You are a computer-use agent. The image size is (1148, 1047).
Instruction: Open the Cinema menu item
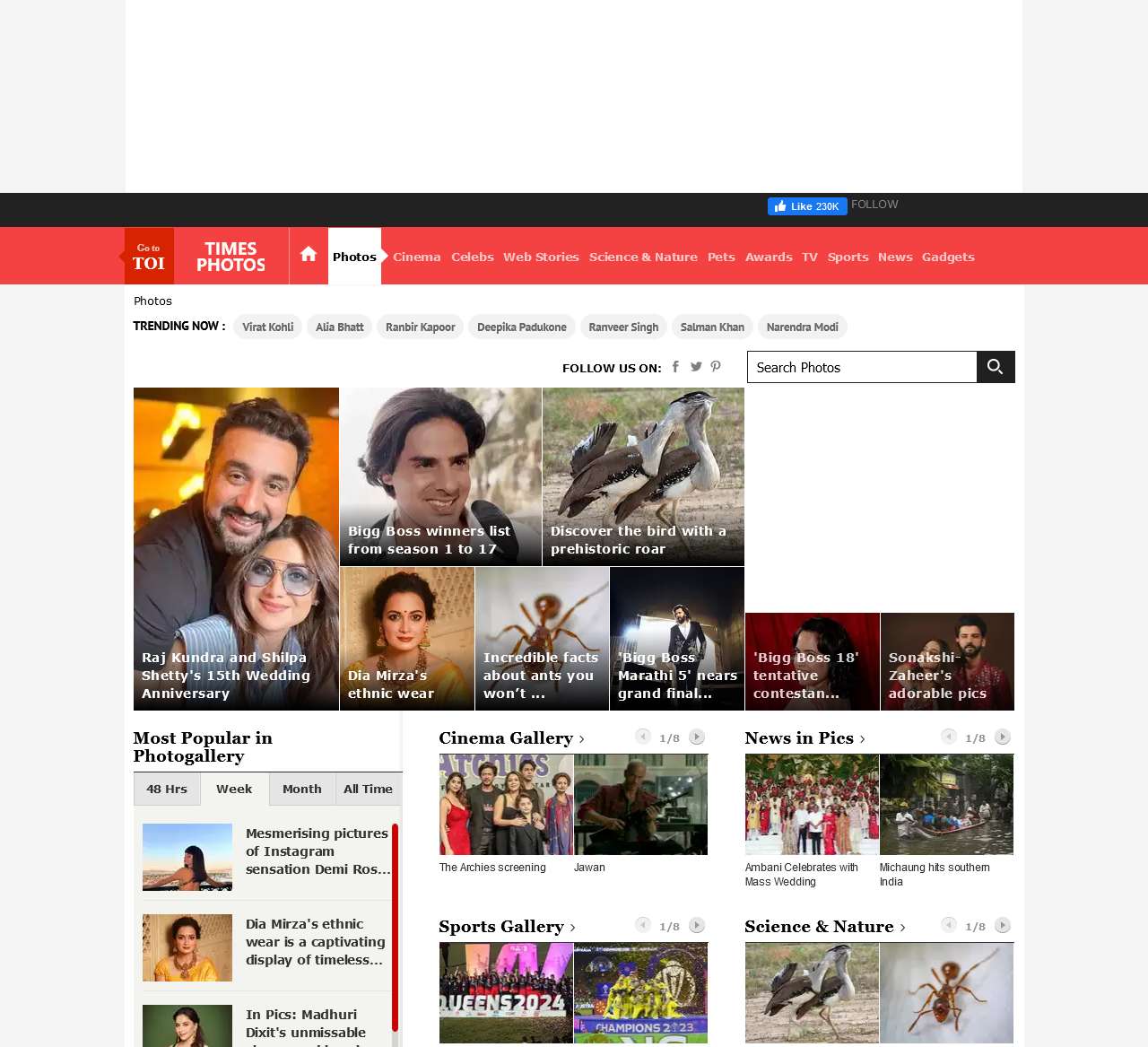click(x=417, y=257)
